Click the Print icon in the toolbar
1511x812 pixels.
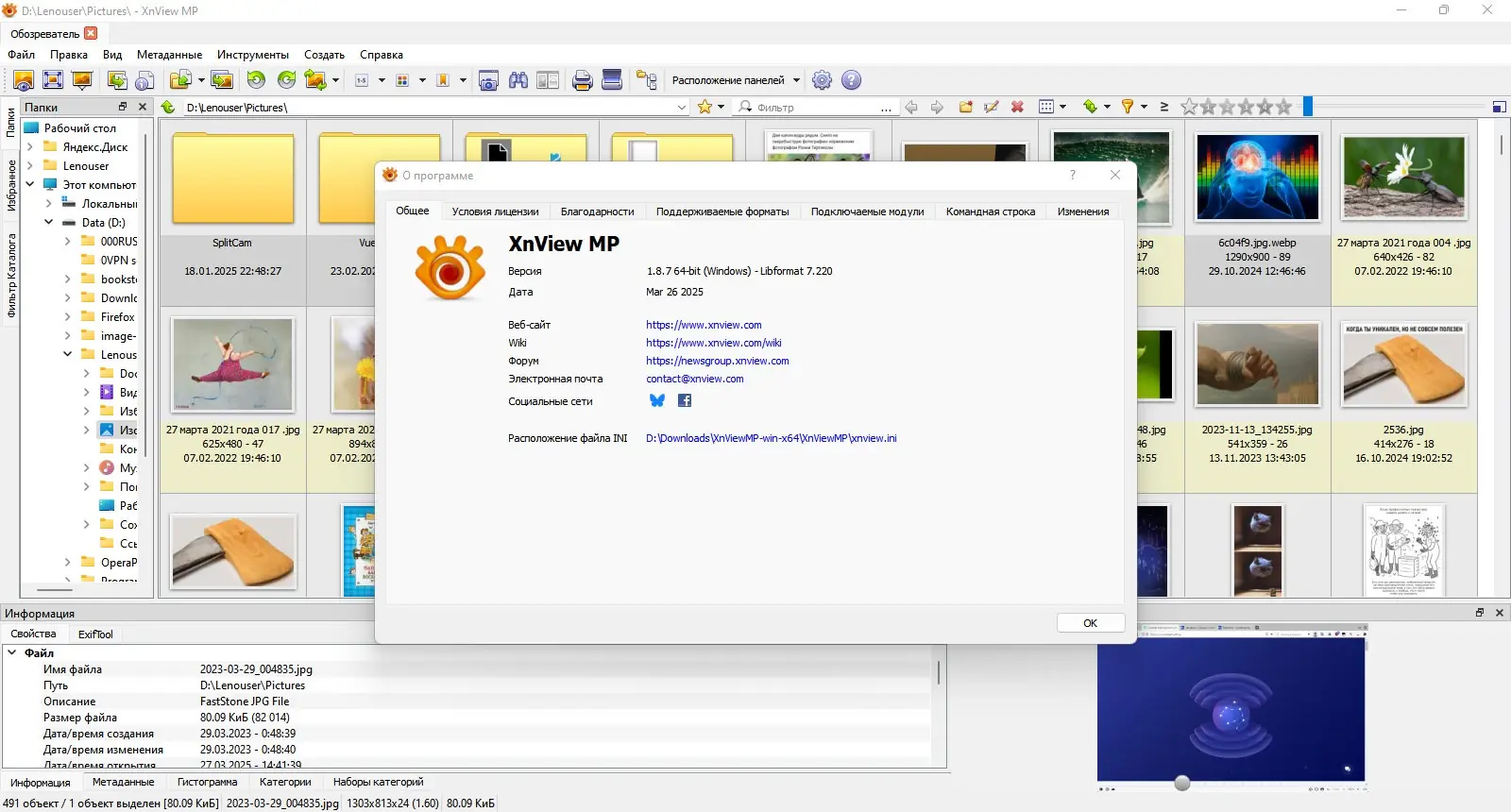pos(583,80)
